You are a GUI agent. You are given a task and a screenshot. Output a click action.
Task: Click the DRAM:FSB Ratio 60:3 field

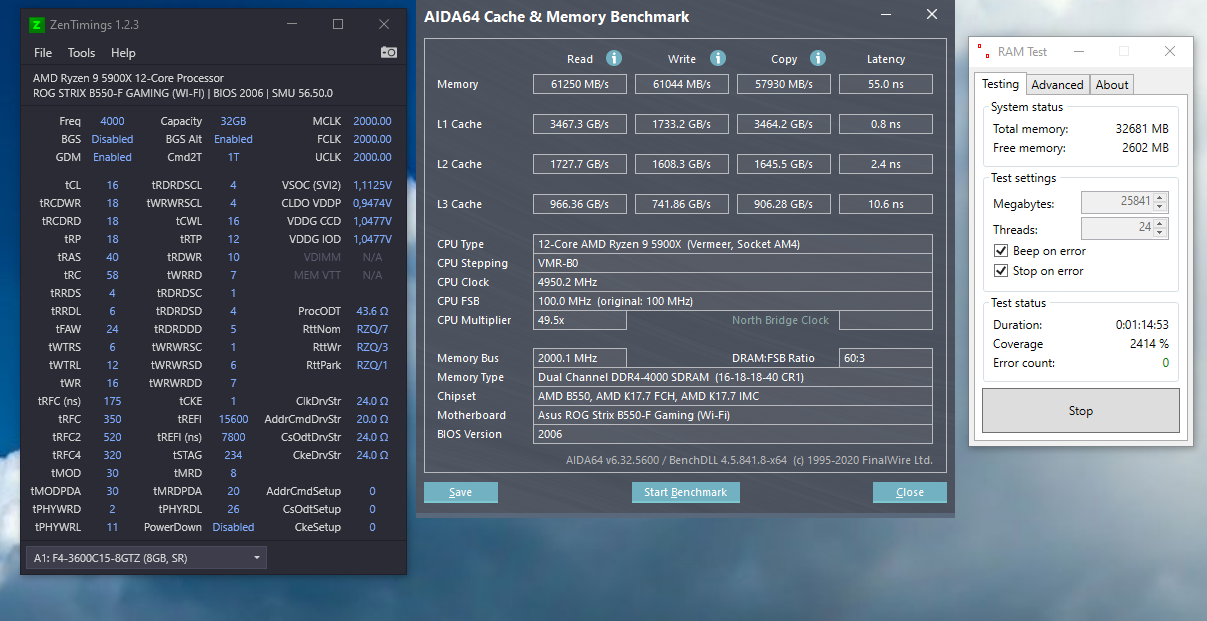coord(886,358)
